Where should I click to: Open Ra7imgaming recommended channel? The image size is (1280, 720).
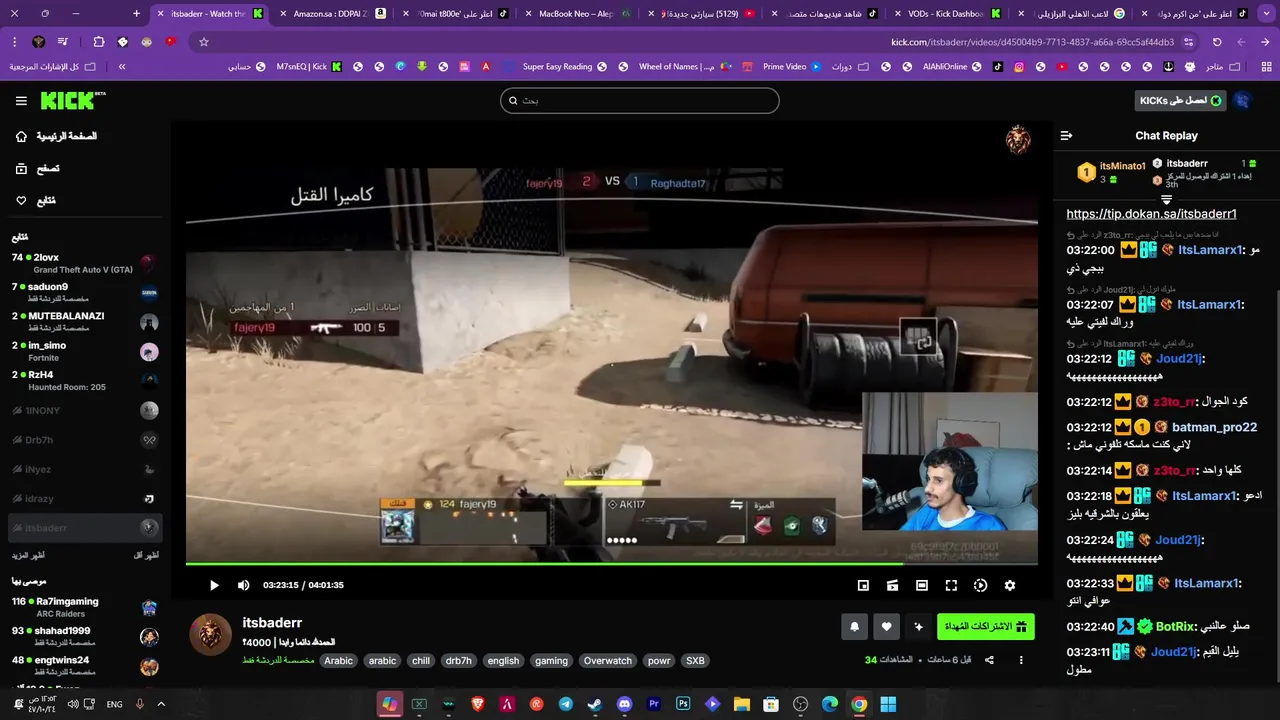click(x=85, y=607)
